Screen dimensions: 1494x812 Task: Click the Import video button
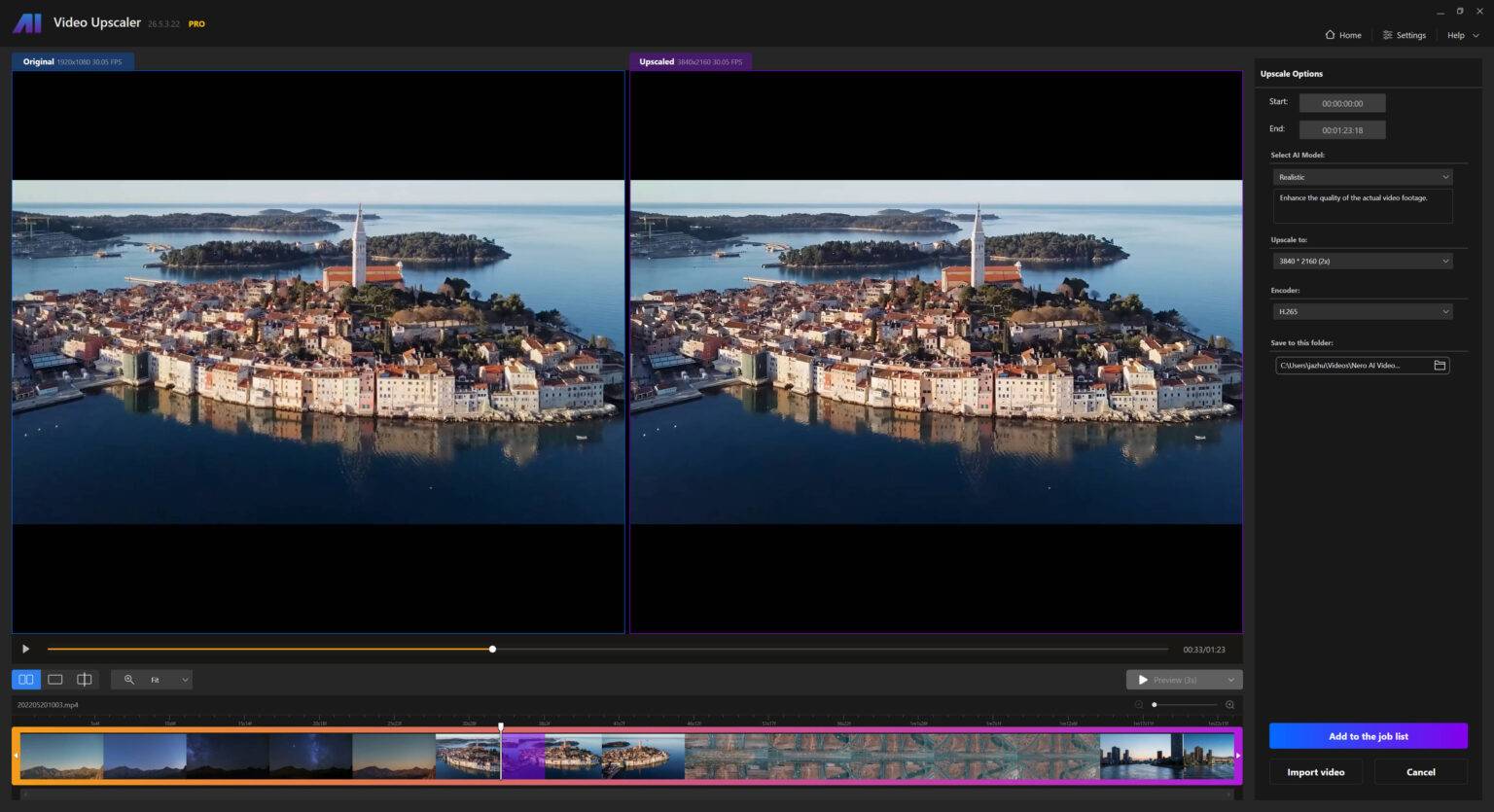1315,772
